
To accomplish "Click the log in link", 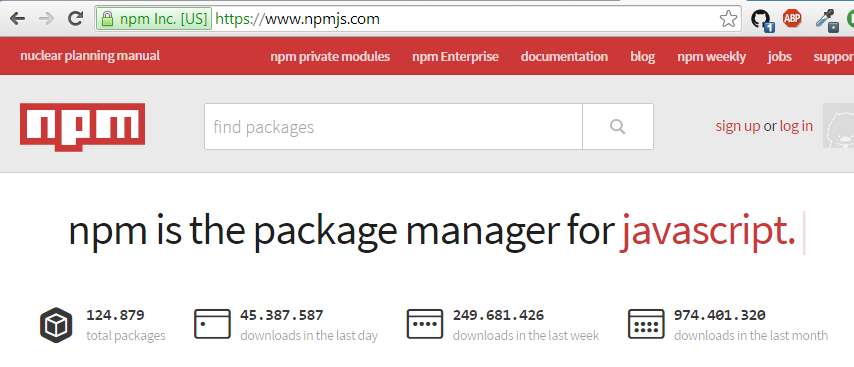I will [796, 126].
